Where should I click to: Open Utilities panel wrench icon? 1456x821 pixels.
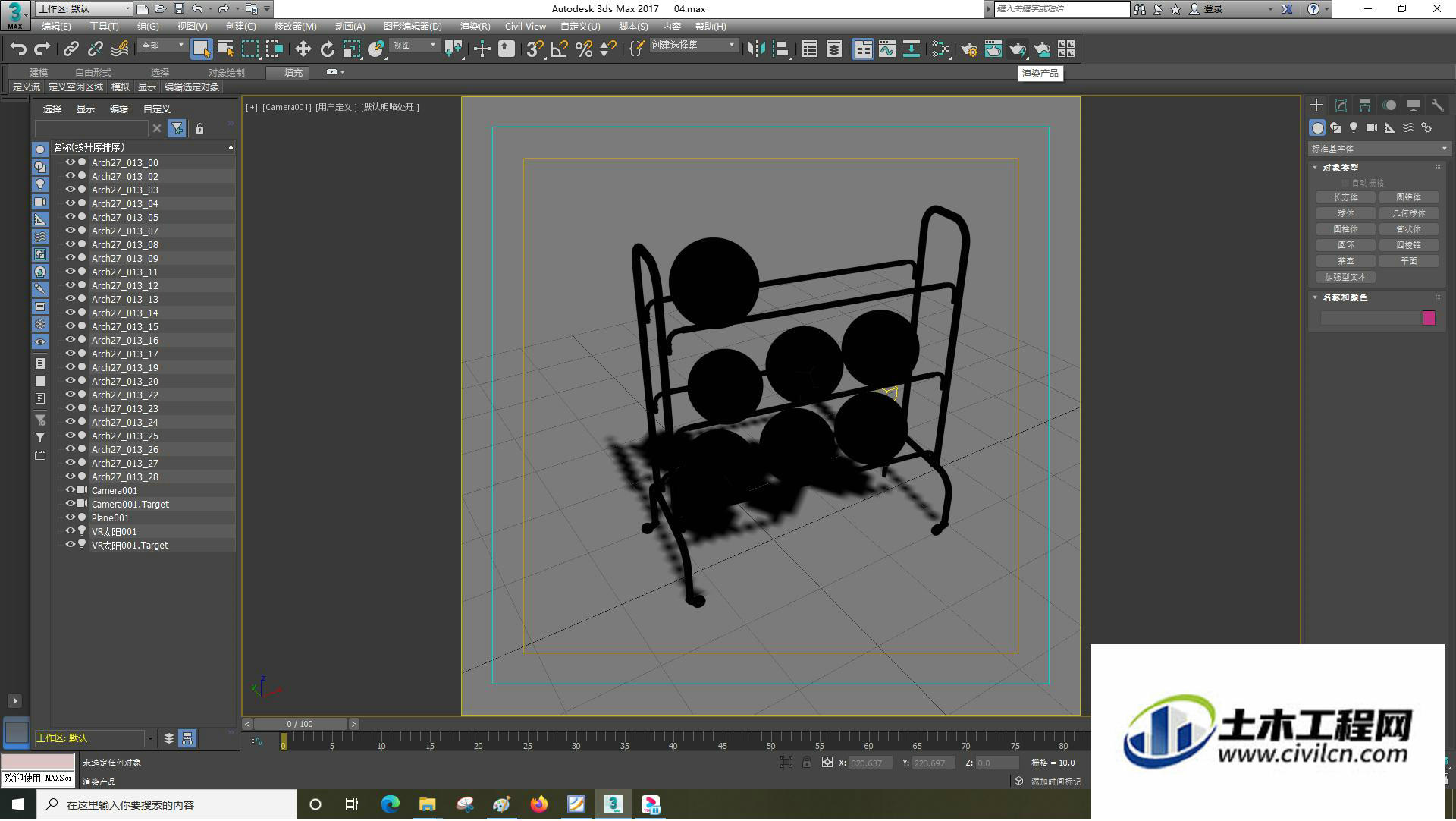pos(1437,105)
